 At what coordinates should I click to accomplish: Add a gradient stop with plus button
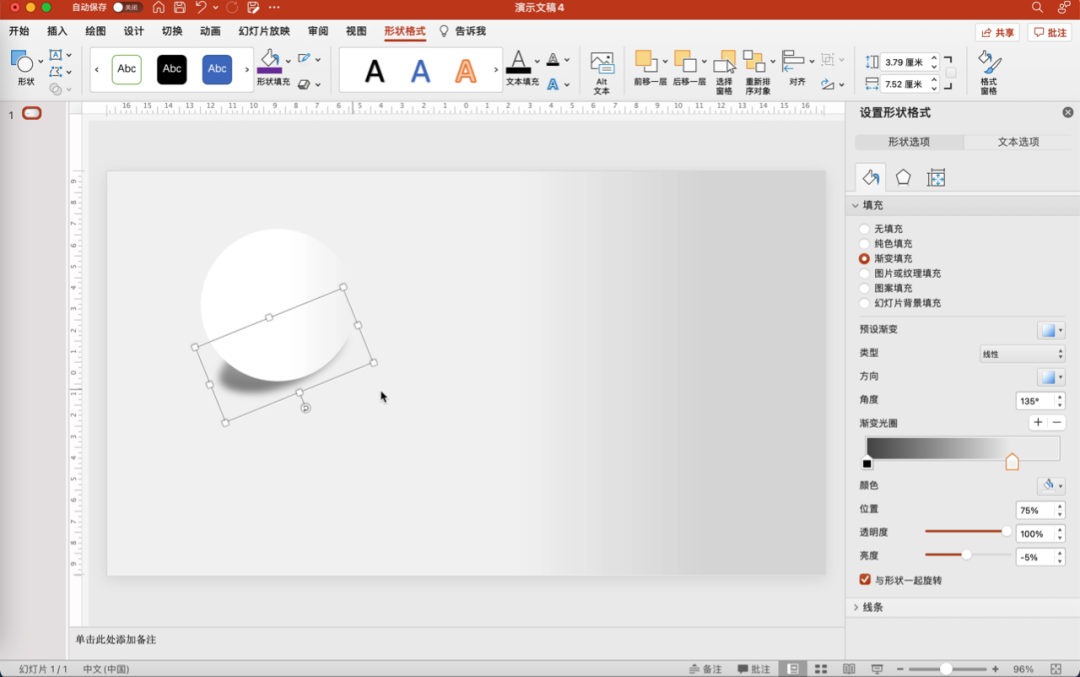[1038, 423]
